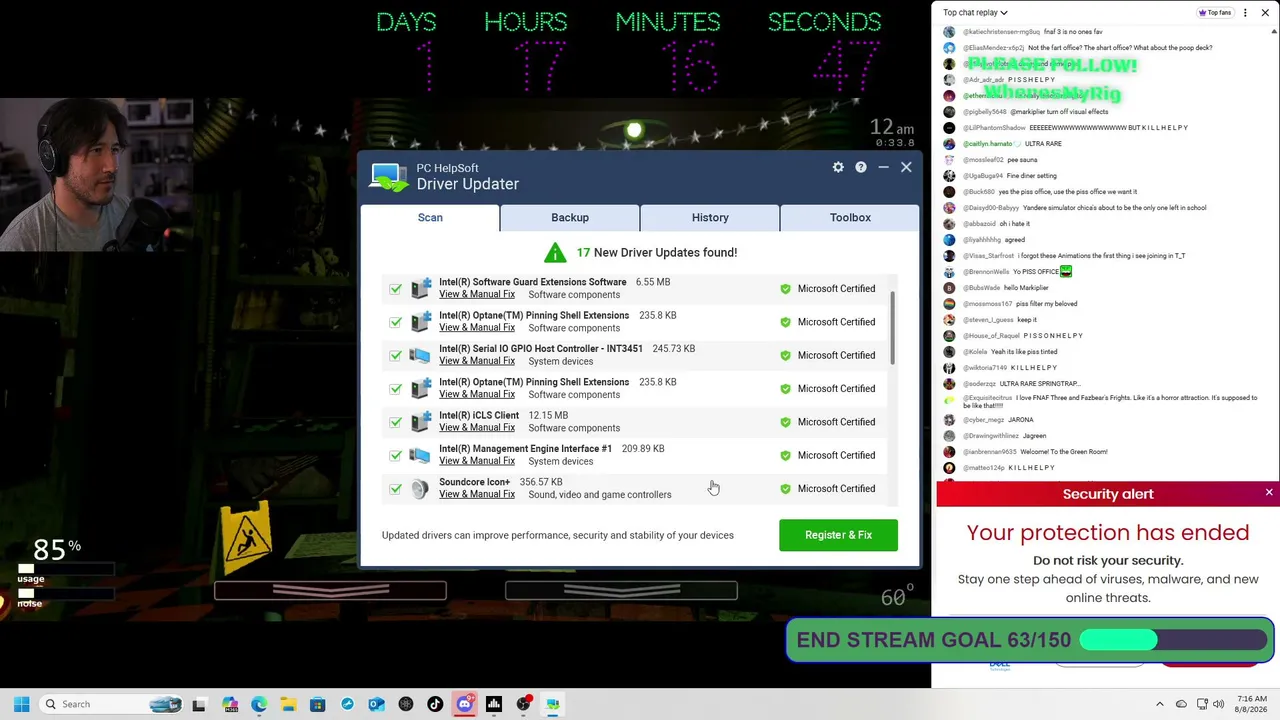Viewport: 1280px width, 720px height.
Task: Click the warning triangle beside driver updates found
Action: tap(555, 252)
